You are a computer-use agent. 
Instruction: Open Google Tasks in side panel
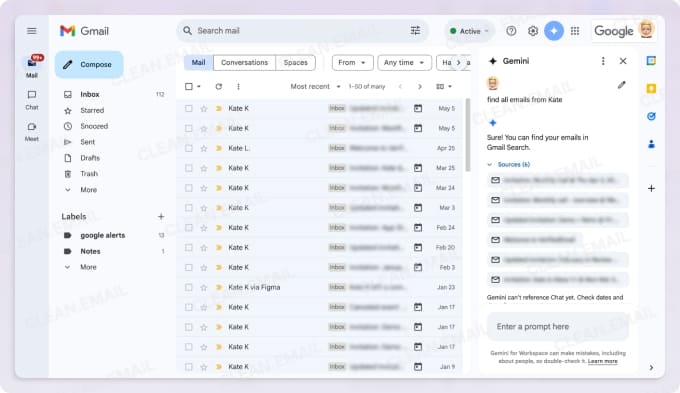(651, 116)
